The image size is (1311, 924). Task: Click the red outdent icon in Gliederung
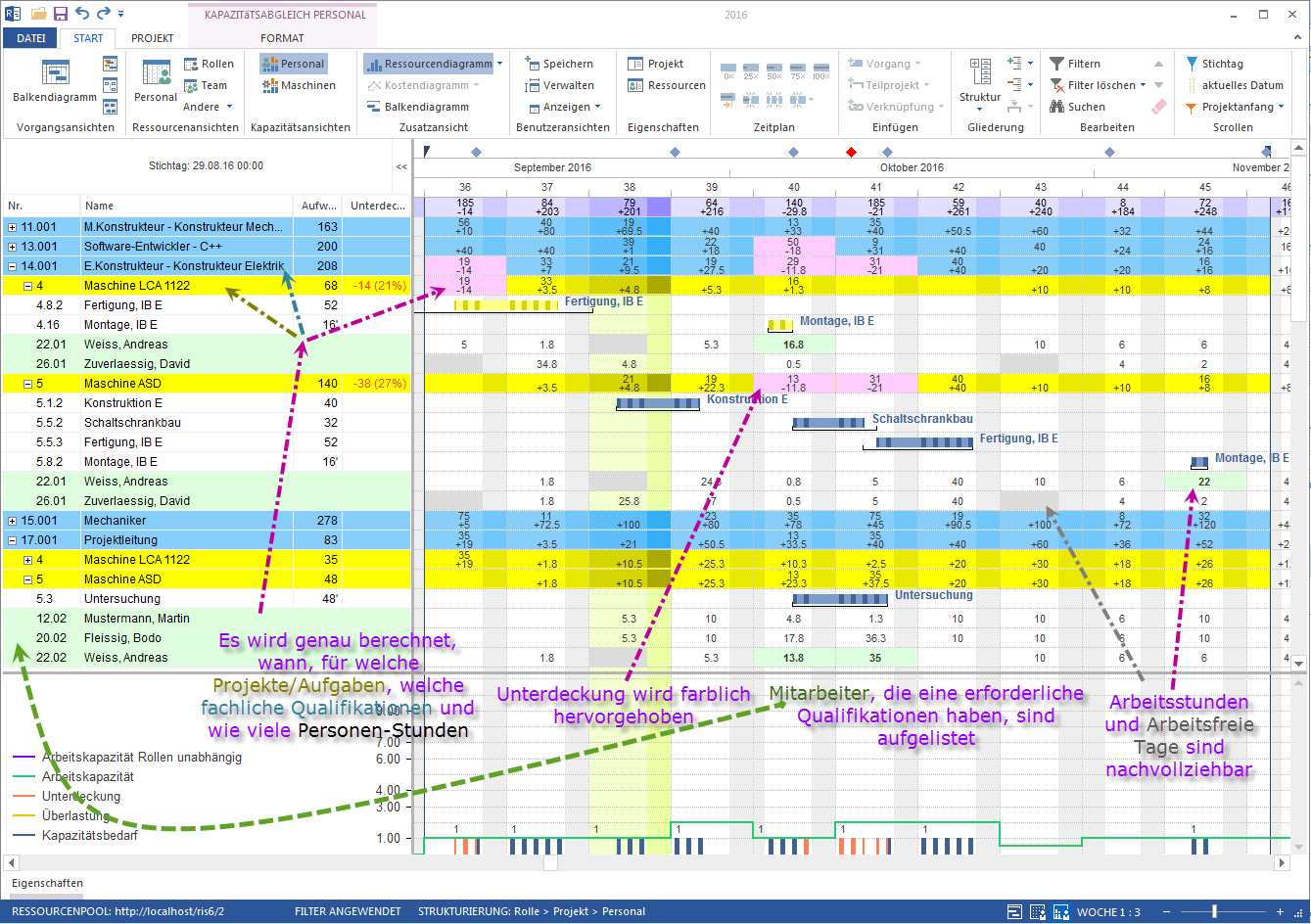pos(1014,85)
